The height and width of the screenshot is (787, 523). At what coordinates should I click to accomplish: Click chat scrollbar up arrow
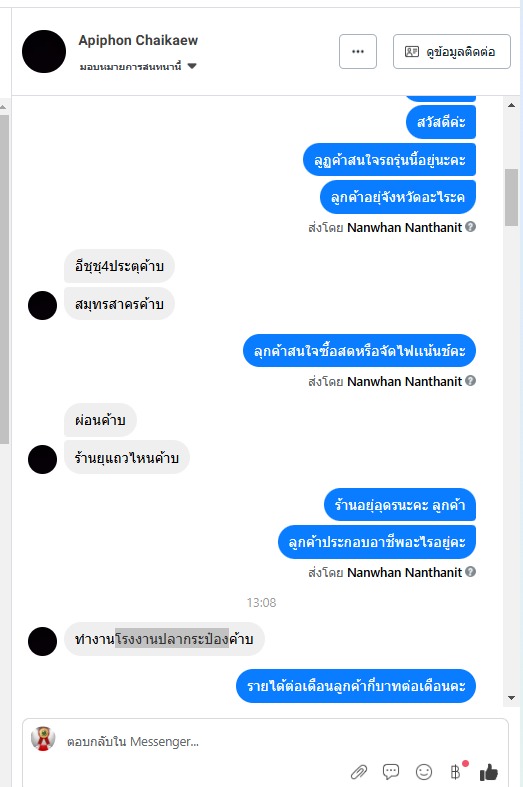coord(511,105)
